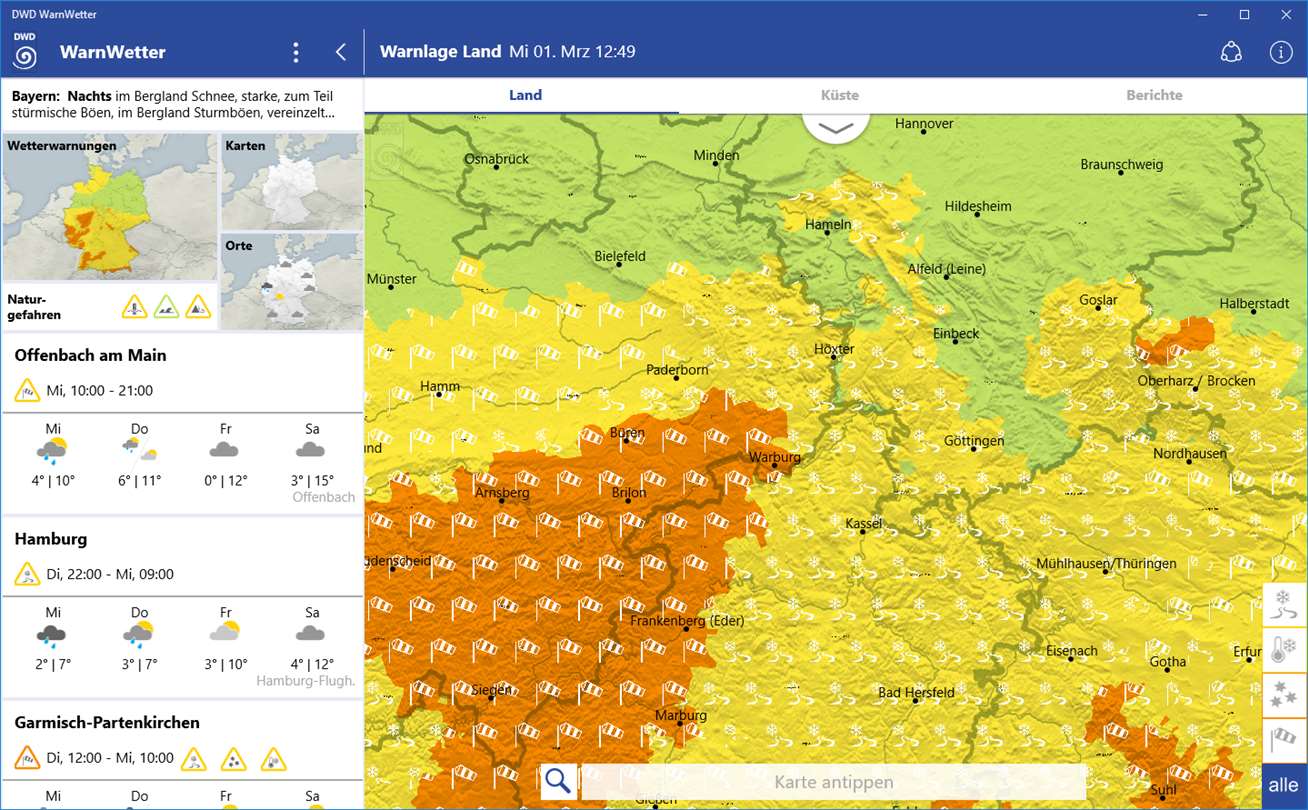Switch to the Berichte tab

point(1154,95)
